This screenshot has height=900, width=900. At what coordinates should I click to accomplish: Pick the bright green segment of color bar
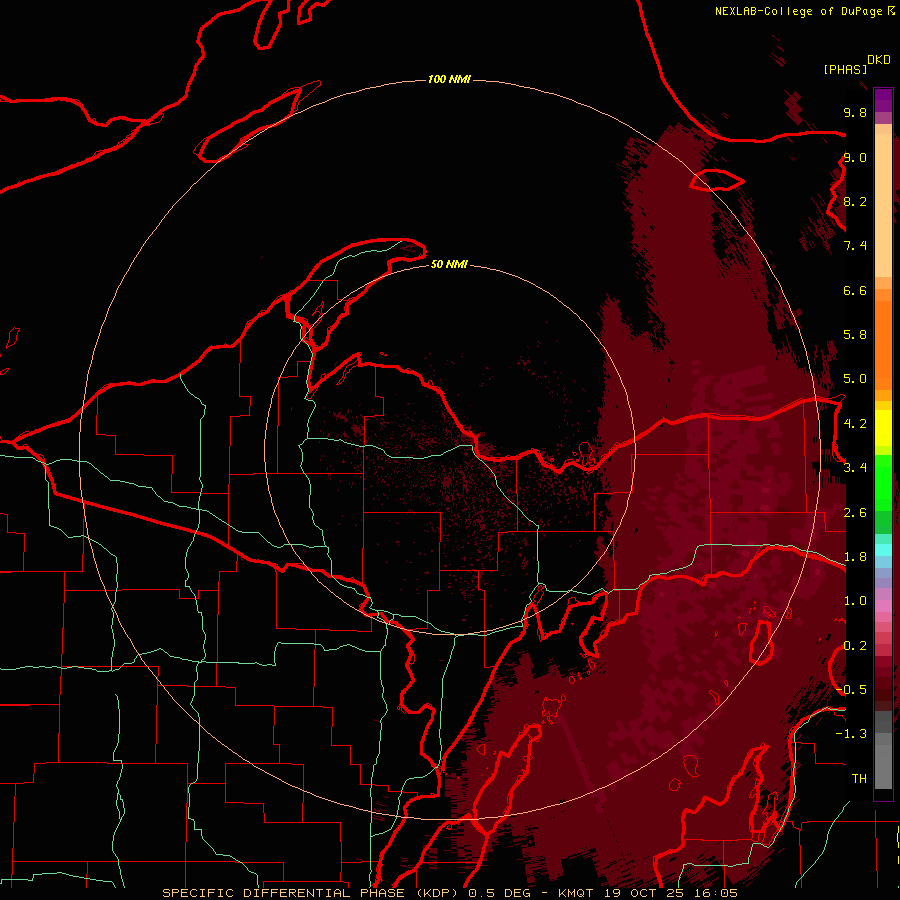click(x=883, y=482)
